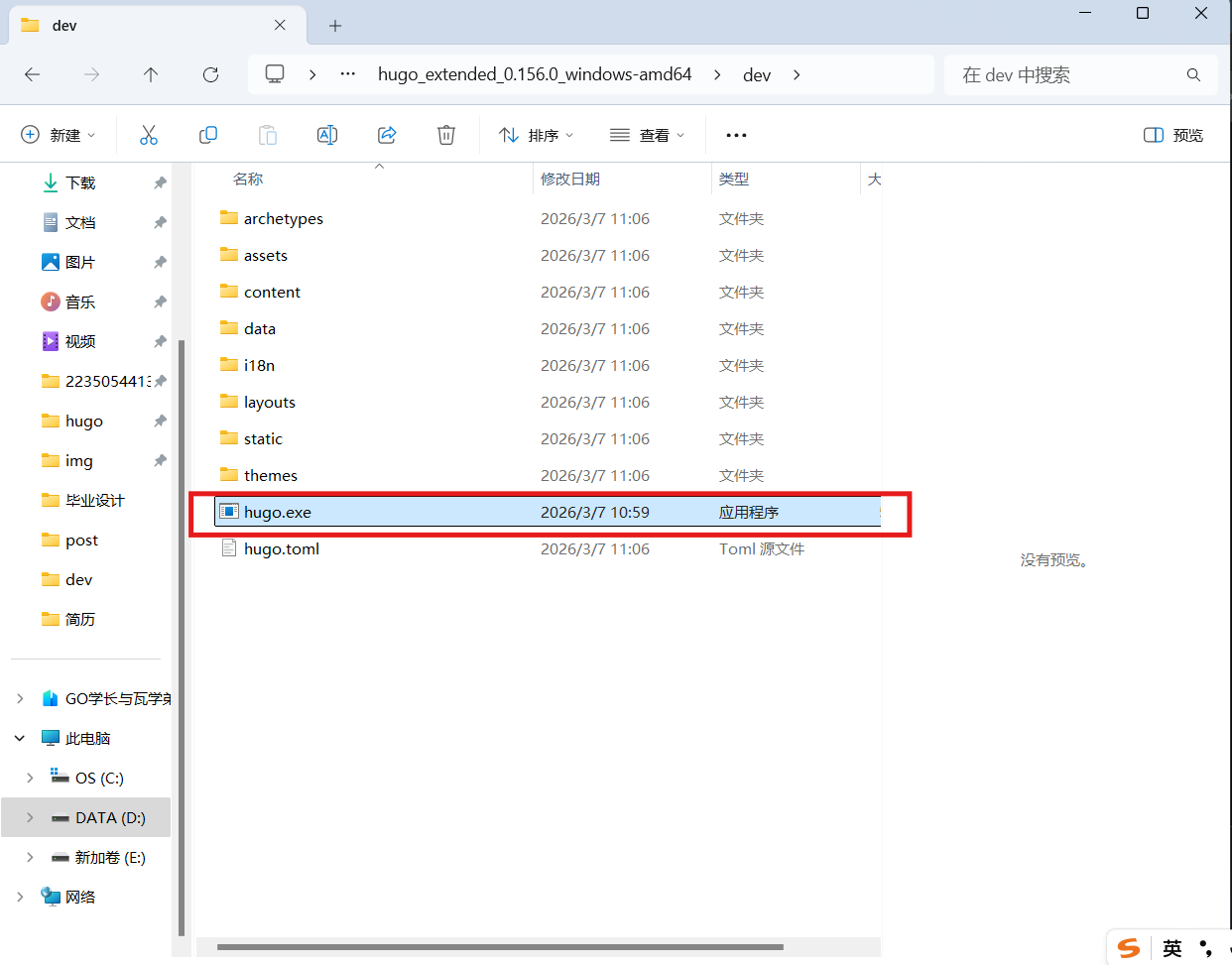
Task: Open the See more options menu
Action: (736, 135)
